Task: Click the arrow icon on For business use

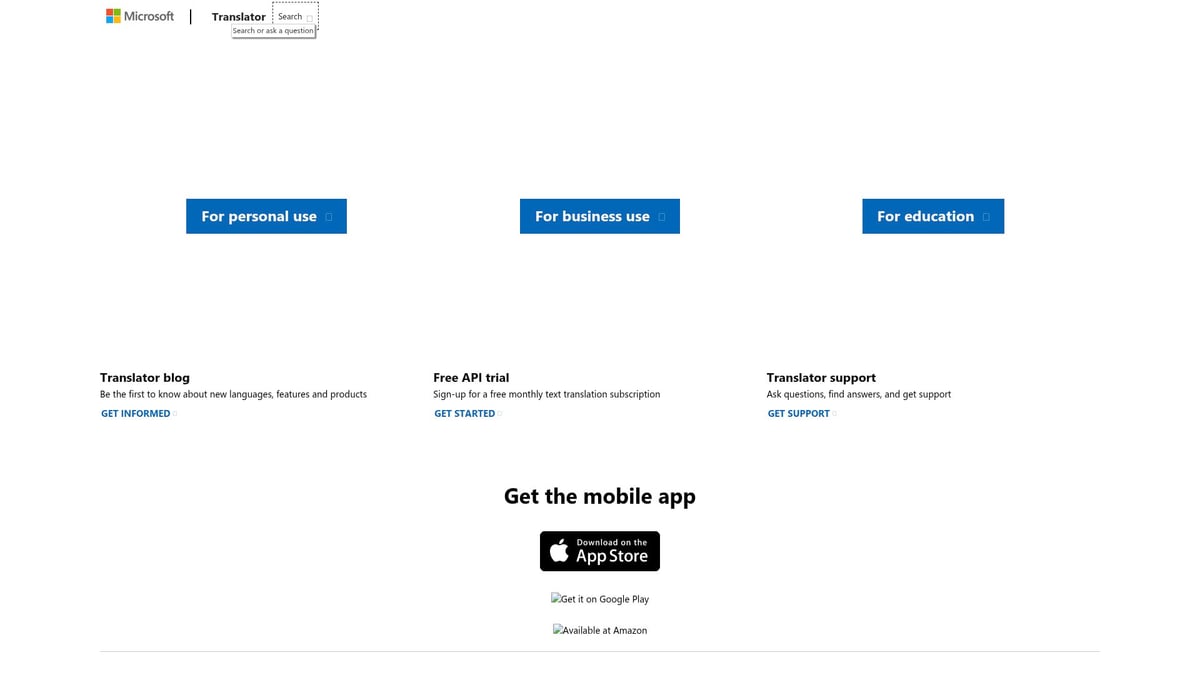Action: coord(662,216)
